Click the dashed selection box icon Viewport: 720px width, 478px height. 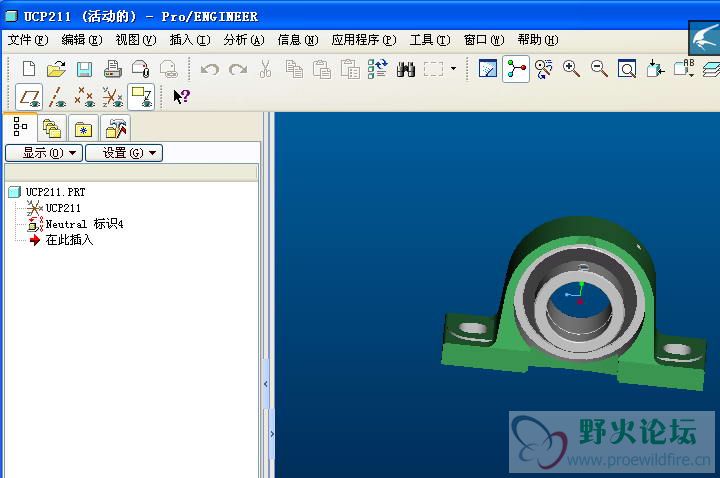click(433, 69)
